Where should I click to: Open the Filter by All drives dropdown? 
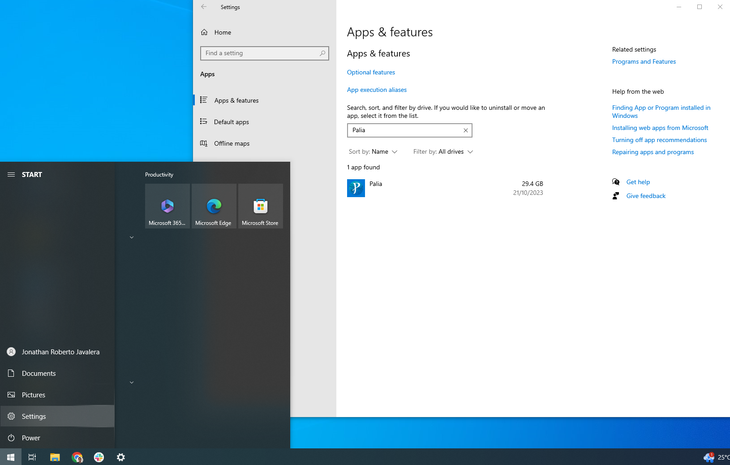(443, 152)
